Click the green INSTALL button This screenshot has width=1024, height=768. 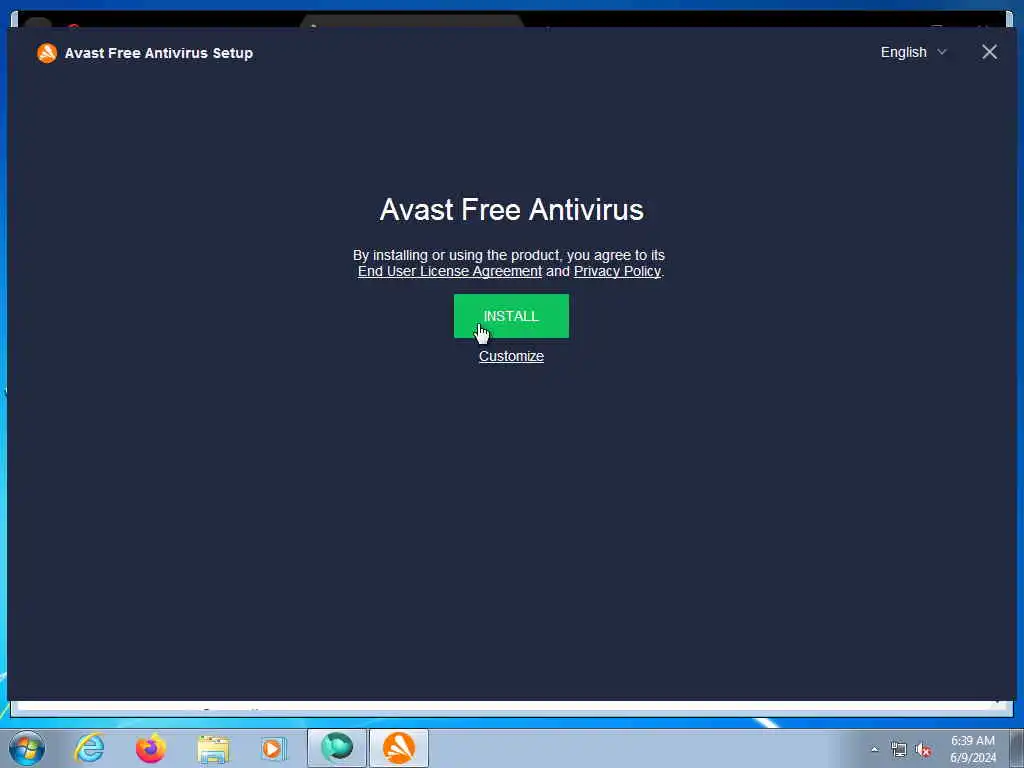tap(511, 316)
